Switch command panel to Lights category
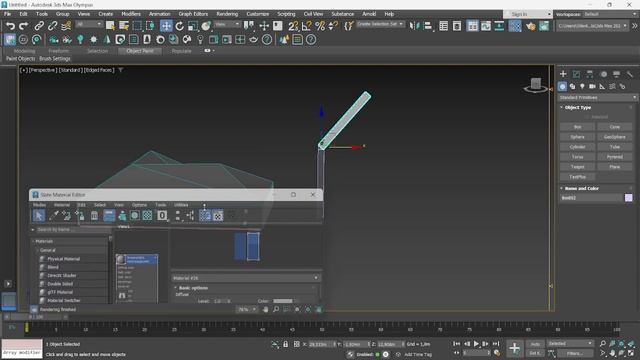Screen dimensions: 640x360 [582, 86]
